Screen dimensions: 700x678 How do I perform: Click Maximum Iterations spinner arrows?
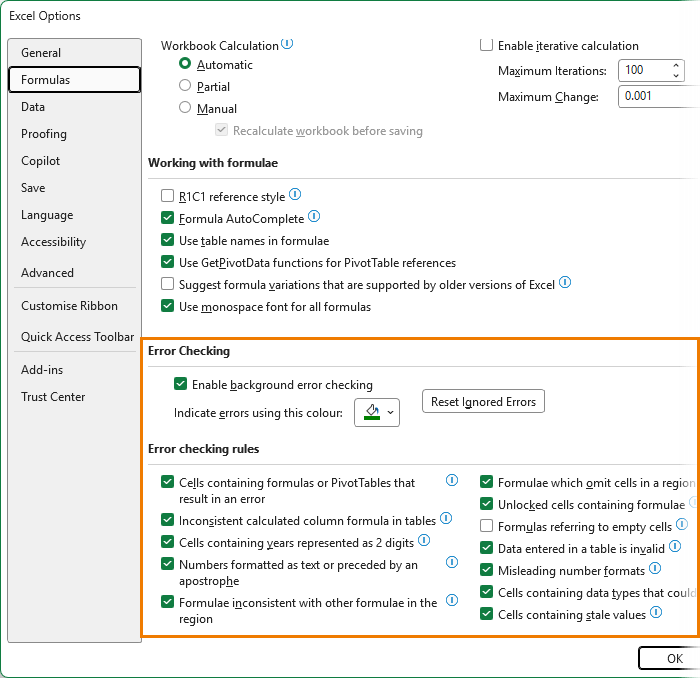click(676, 70)
